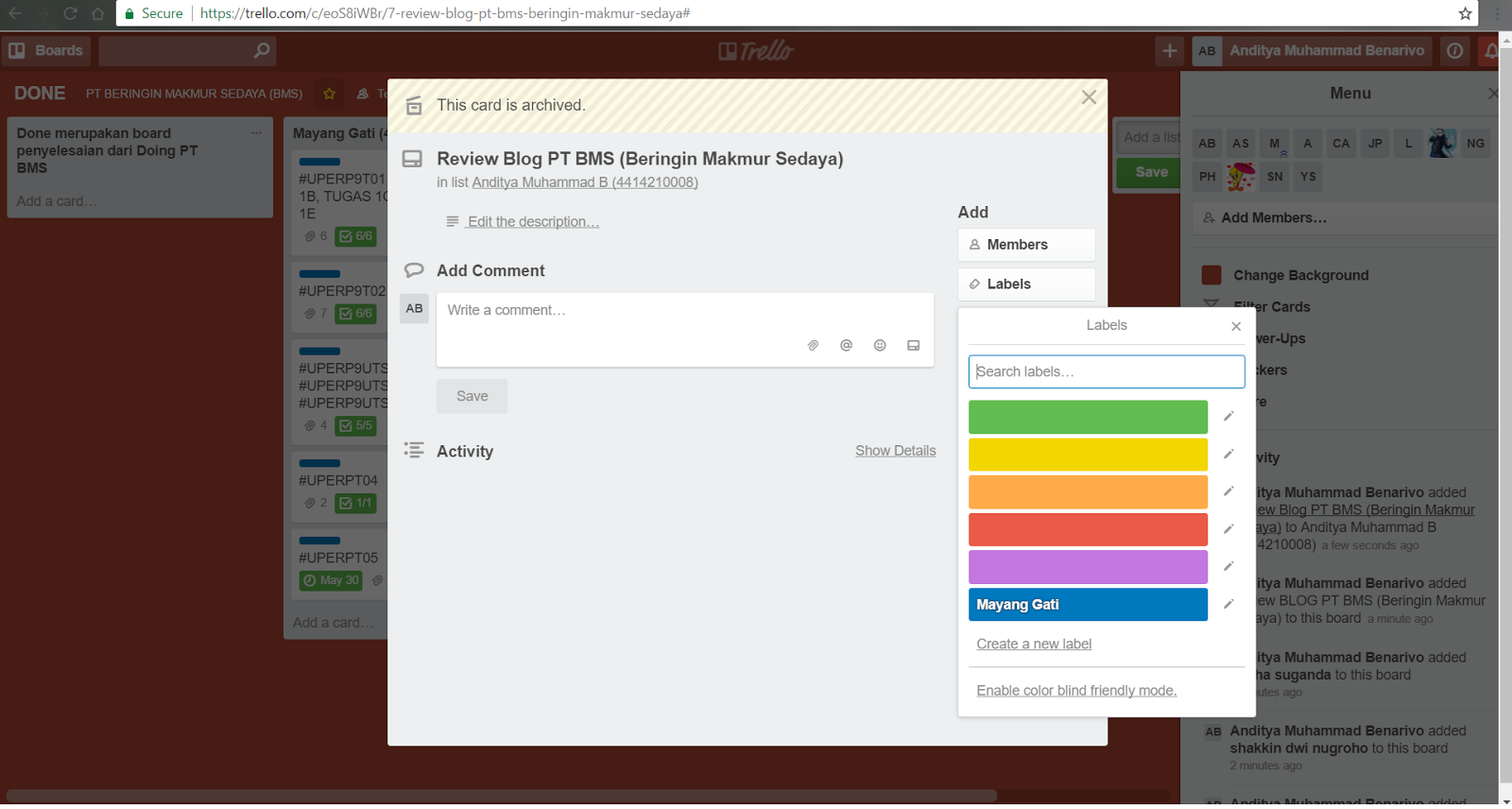Click the NG member avatar in Menu
1512x809 pixels.
(1476, 144)
